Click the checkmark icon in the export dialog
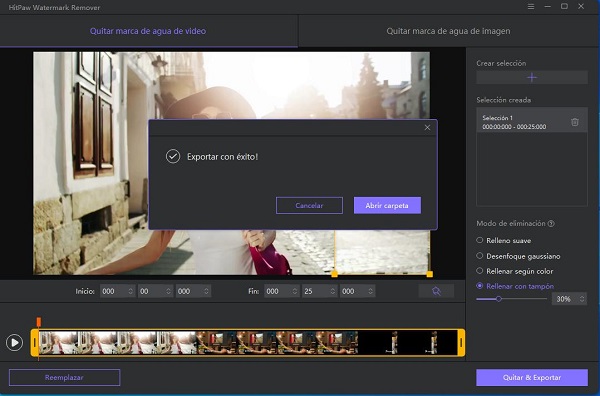Image resolution: width=600 pixels, height=396 pixels. point(173,156)
